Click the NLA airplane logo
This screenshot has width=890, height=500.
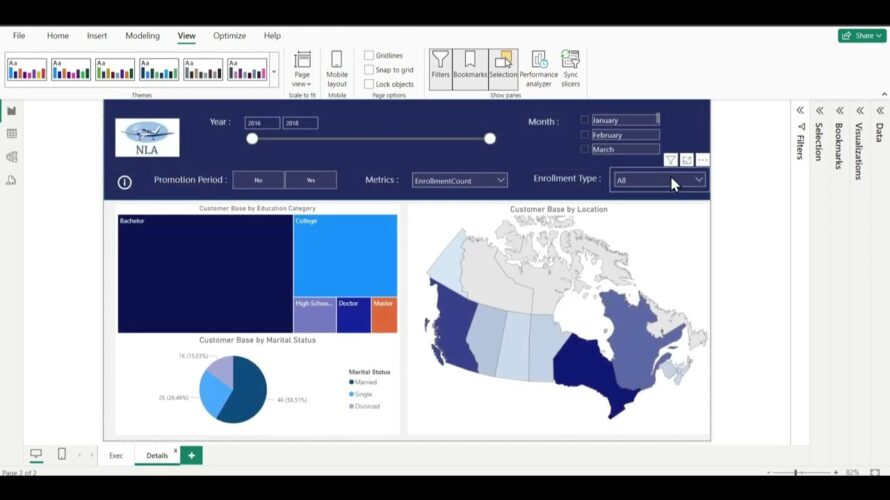(147, 138)
